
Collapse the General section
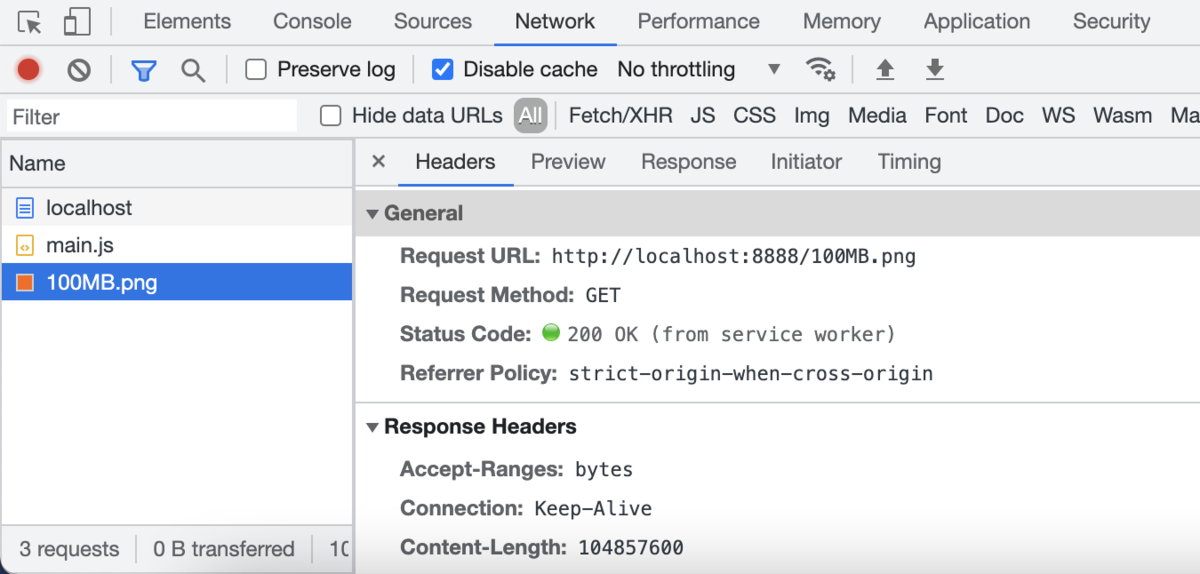pos(373,213)
